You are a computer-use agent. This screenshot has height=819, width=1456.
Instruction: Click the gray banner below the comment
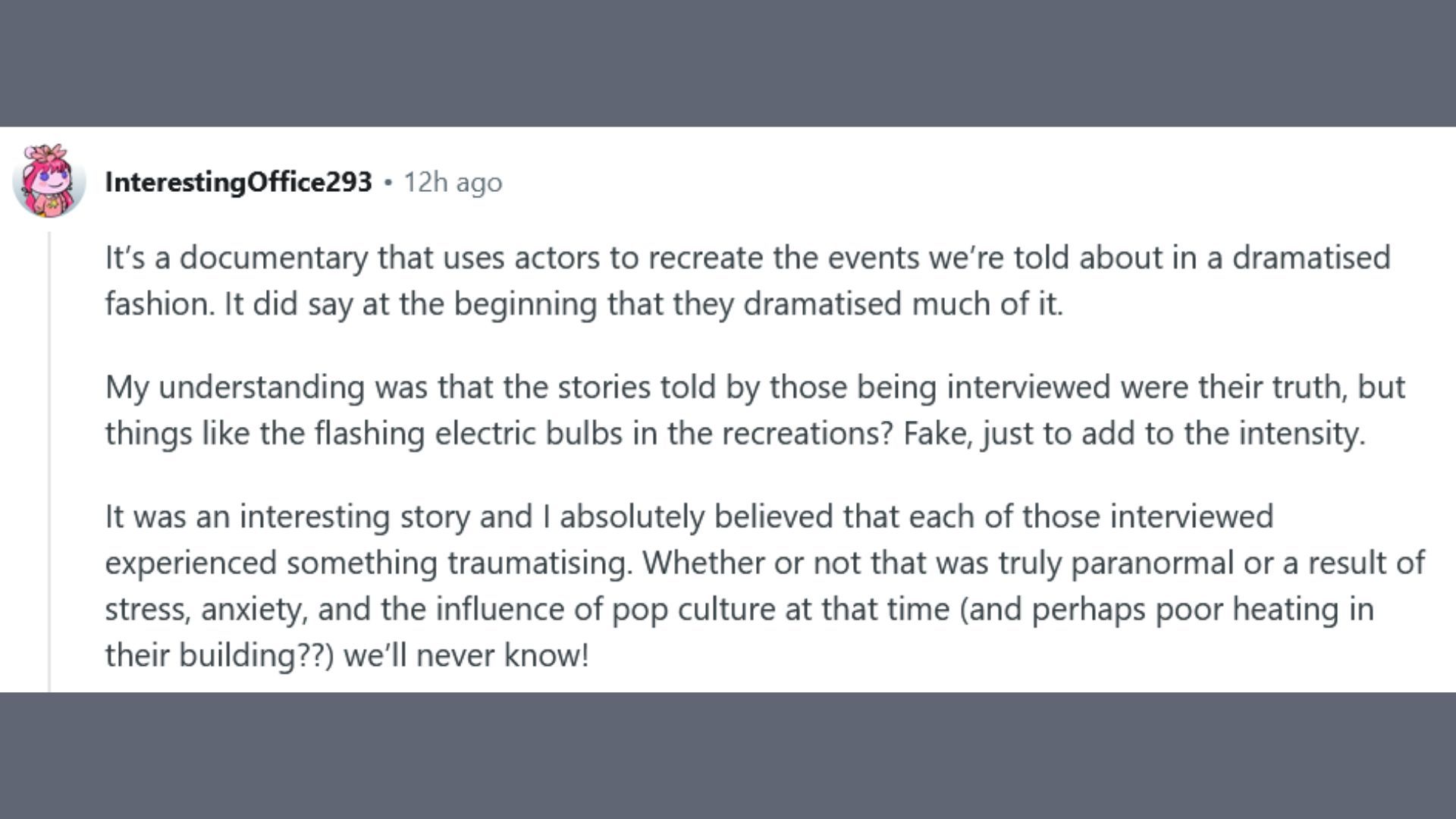[728, 755]
